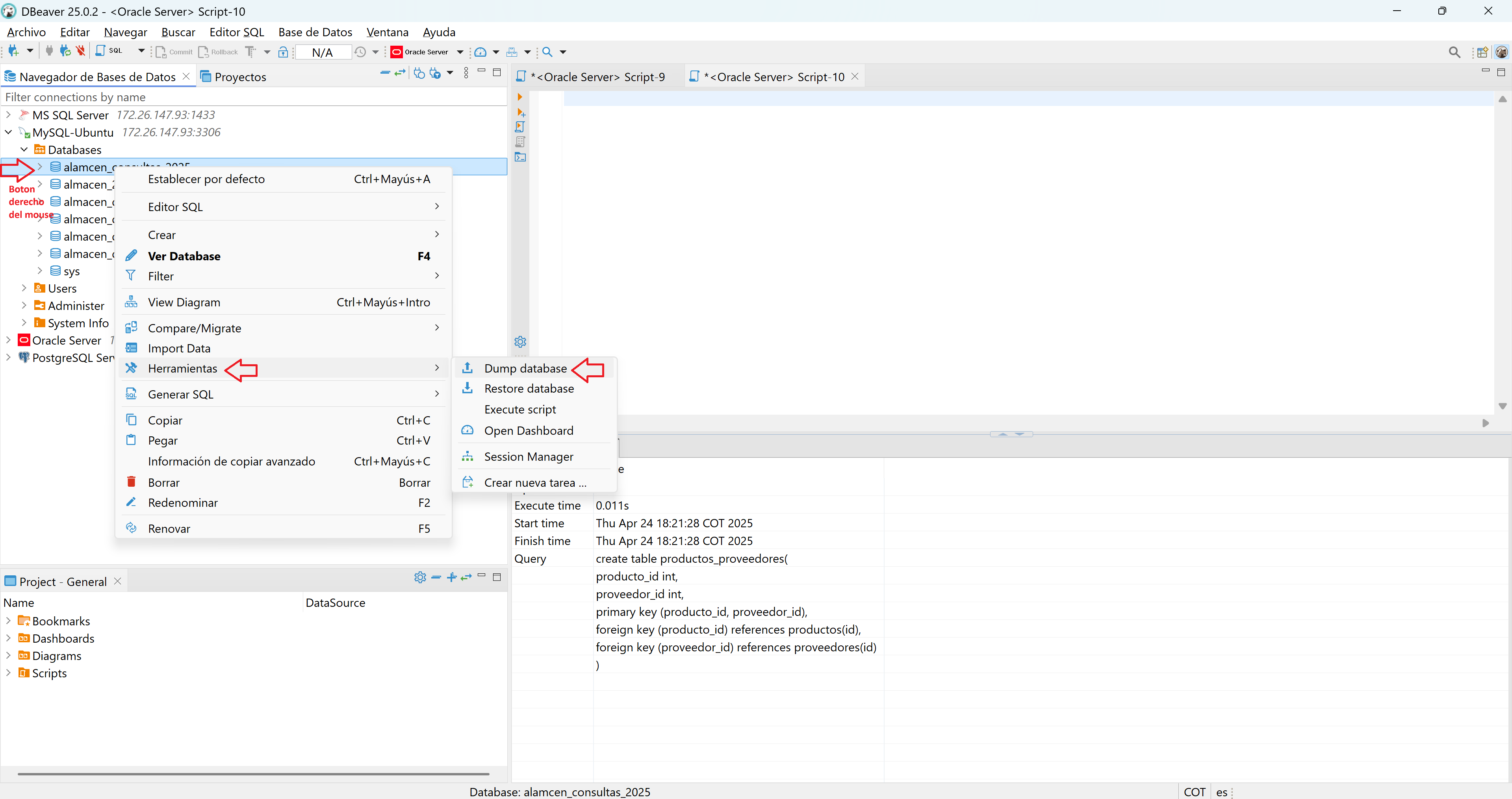Collapse all in the database navigator
This screenshot has height=799, width=1512.
[385, 73]
